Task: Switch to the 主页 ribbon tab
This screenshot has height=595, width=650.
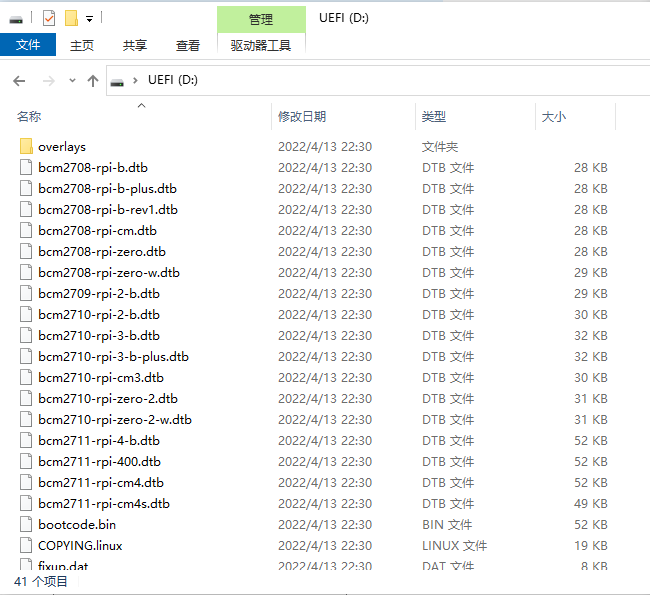Action: click(x=82, y=45)
